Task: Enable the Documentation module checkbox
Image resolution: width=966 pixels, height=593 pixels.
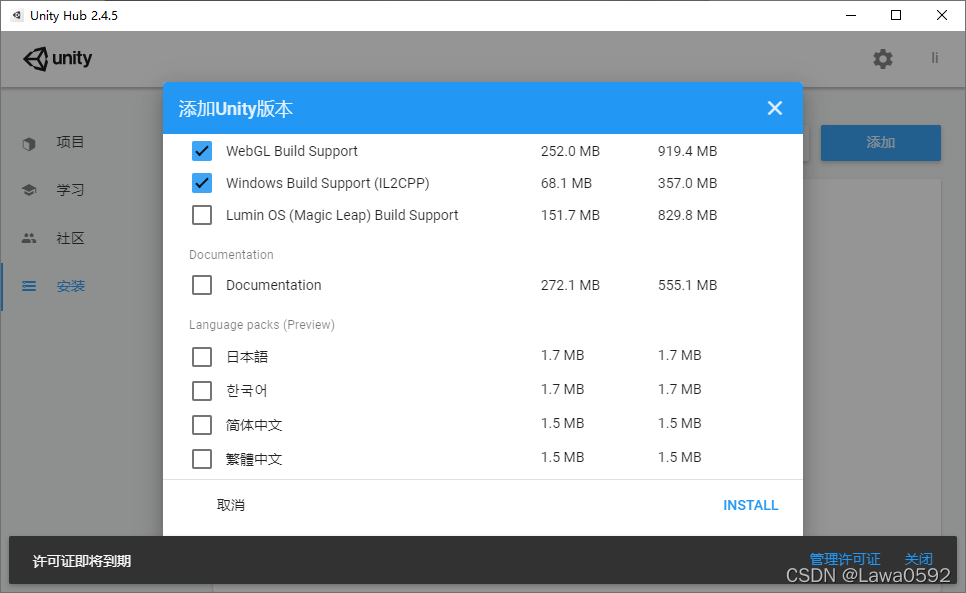Action: pyautogui.click(x=202, y=285)
